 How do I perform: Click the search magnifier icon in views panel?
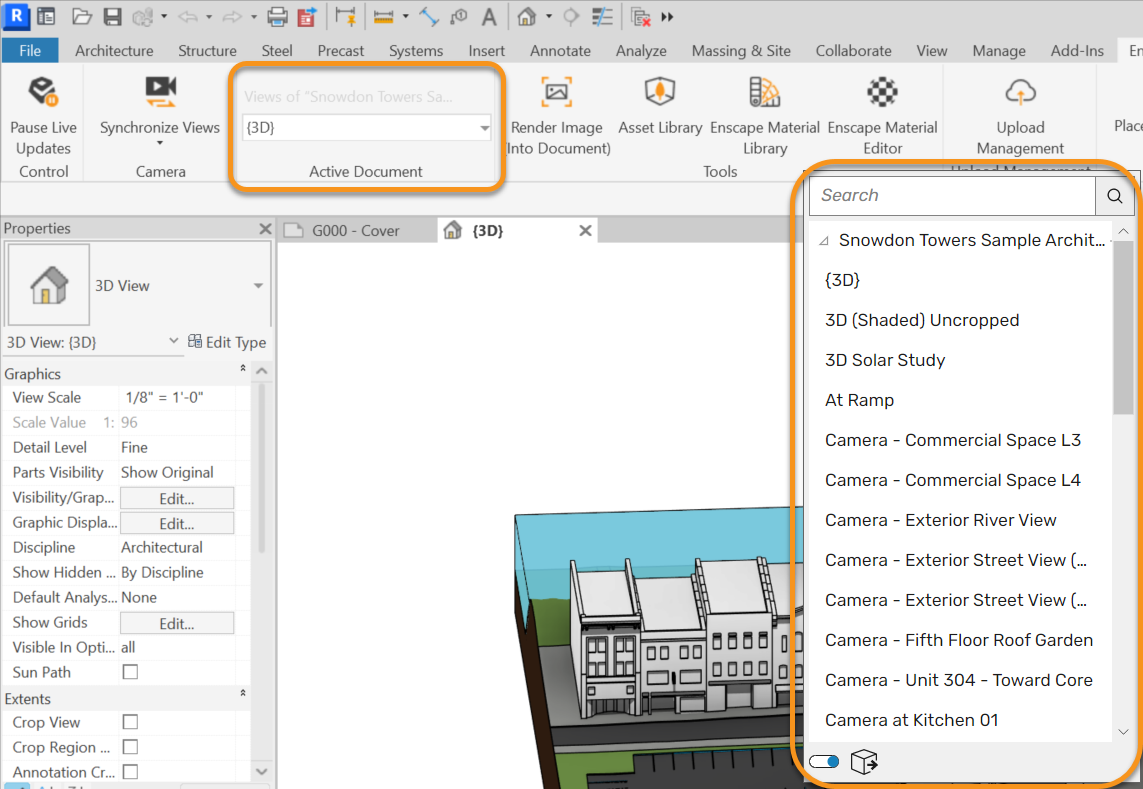pos(1115,195)
